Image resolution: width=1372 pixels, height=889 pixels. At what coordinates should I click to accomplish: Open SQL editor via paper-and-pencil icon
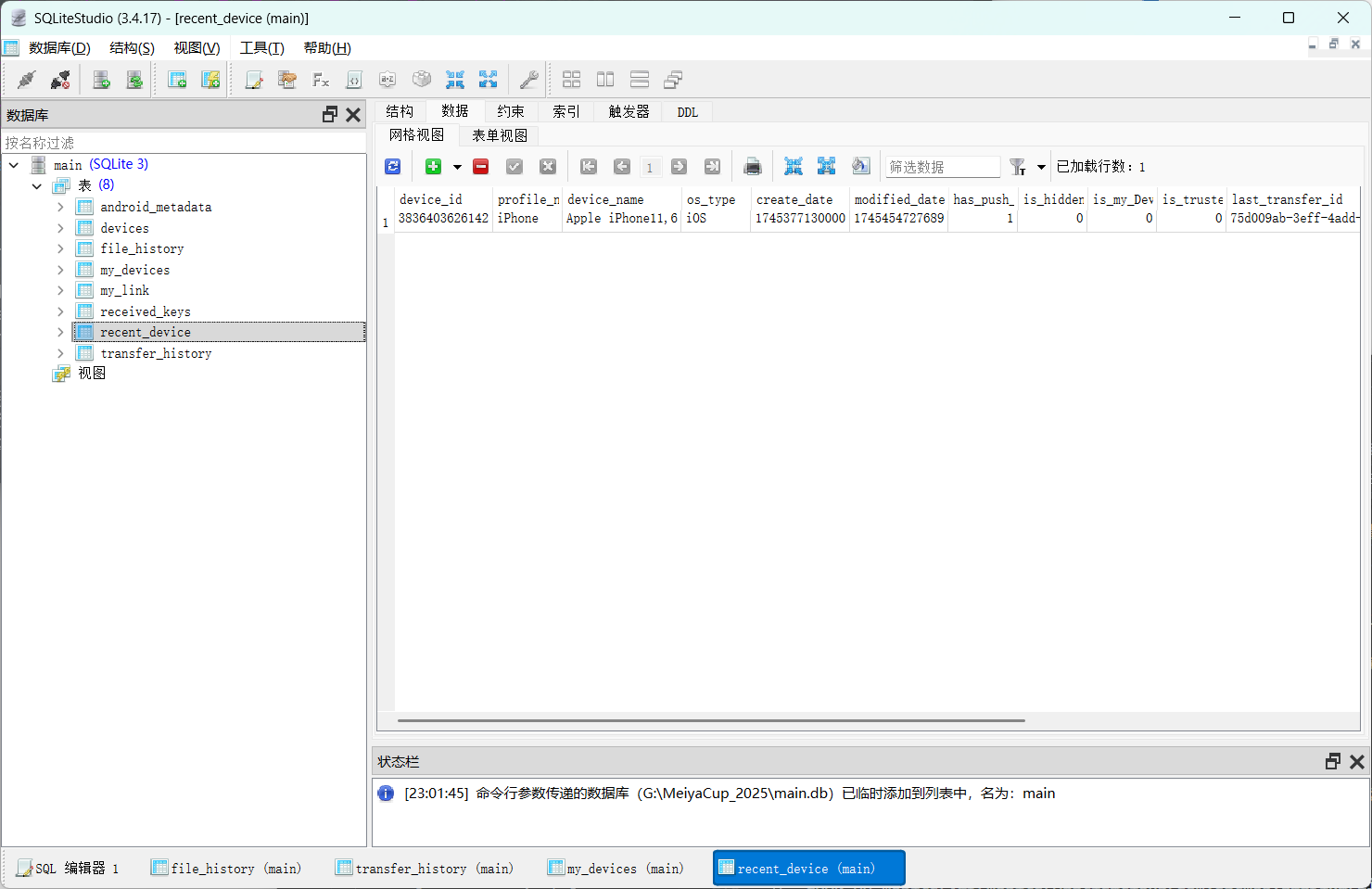coord(253,80)
